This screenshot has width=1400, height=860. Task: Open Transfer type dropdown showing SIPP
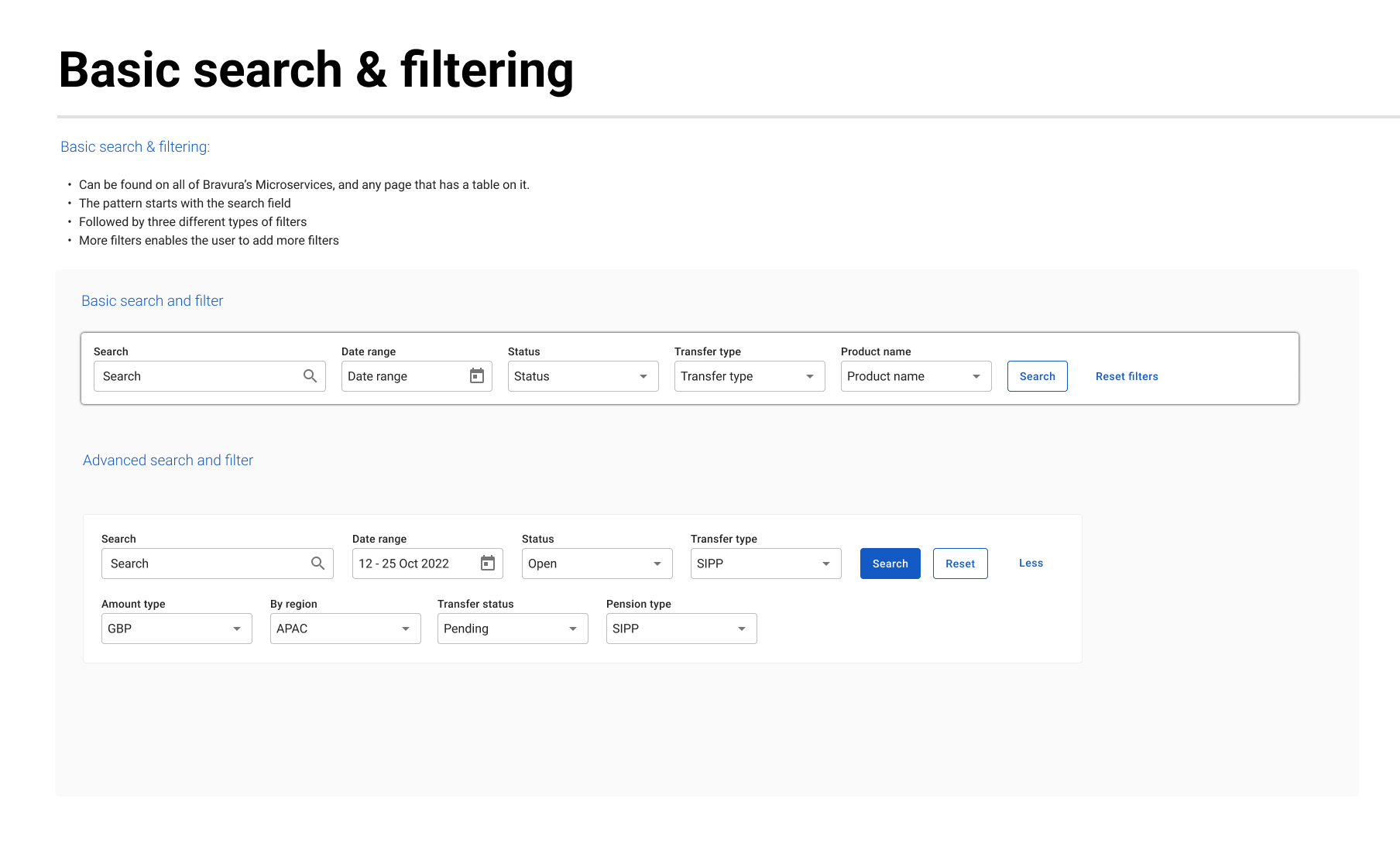pyautogui.click(x=766, y=564)
